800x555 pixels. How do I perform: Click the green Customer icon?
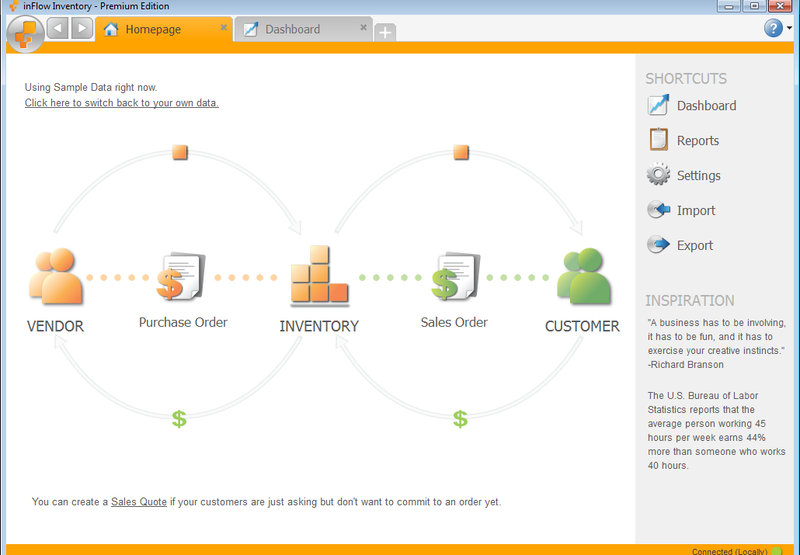point(582,276)
